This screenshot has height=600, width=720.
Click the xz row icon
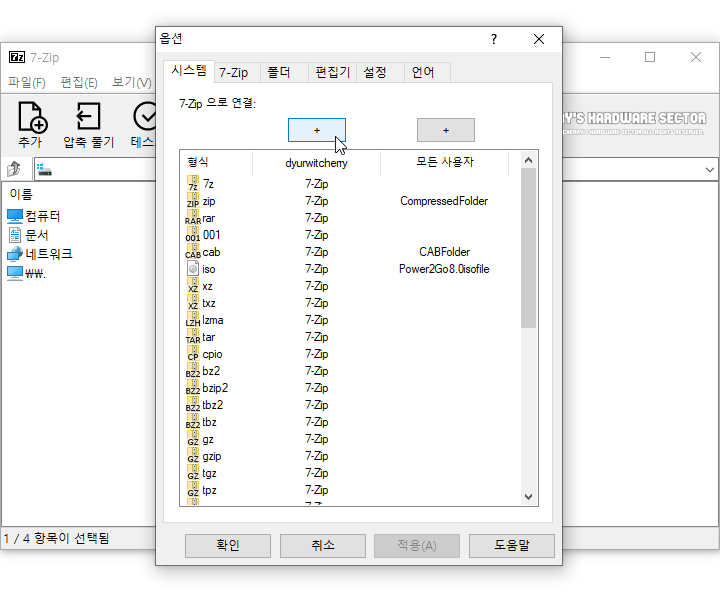tap(193, 286)
